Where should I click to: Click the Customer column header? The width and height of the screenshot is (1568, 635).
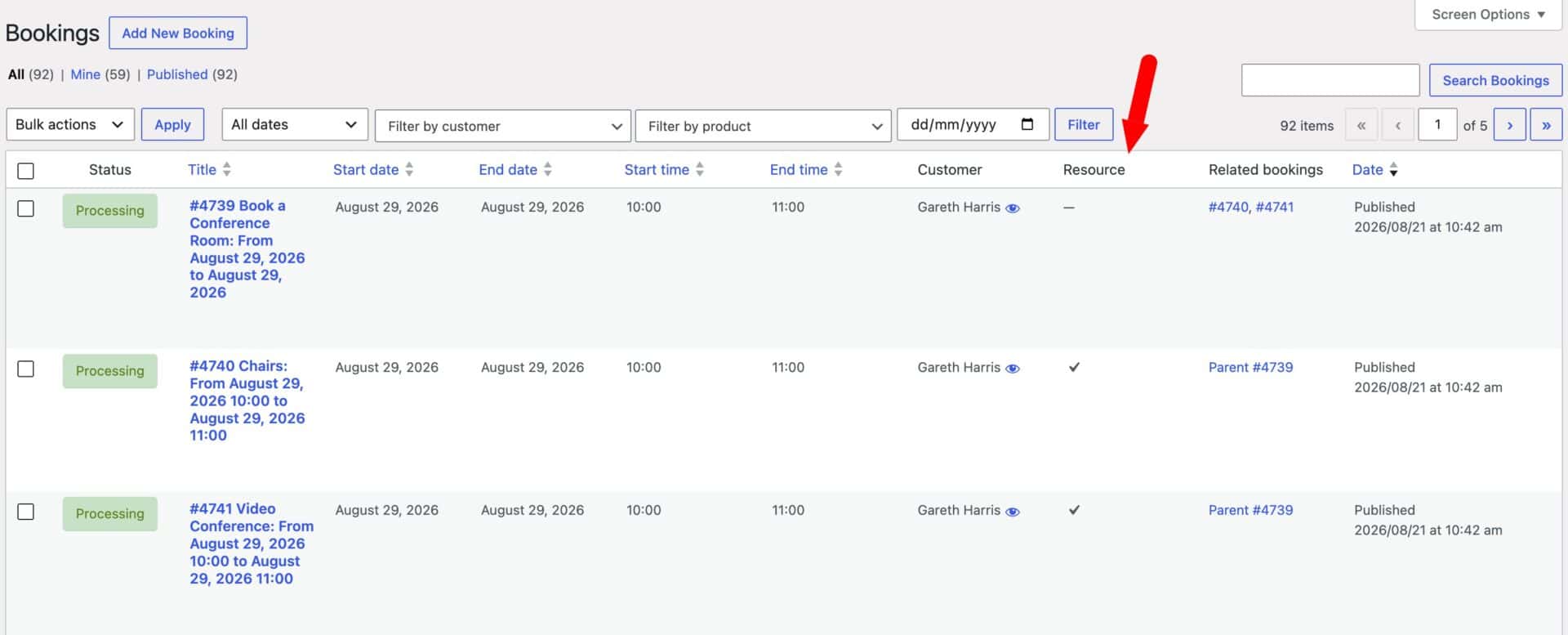click(x=950, y=169)
